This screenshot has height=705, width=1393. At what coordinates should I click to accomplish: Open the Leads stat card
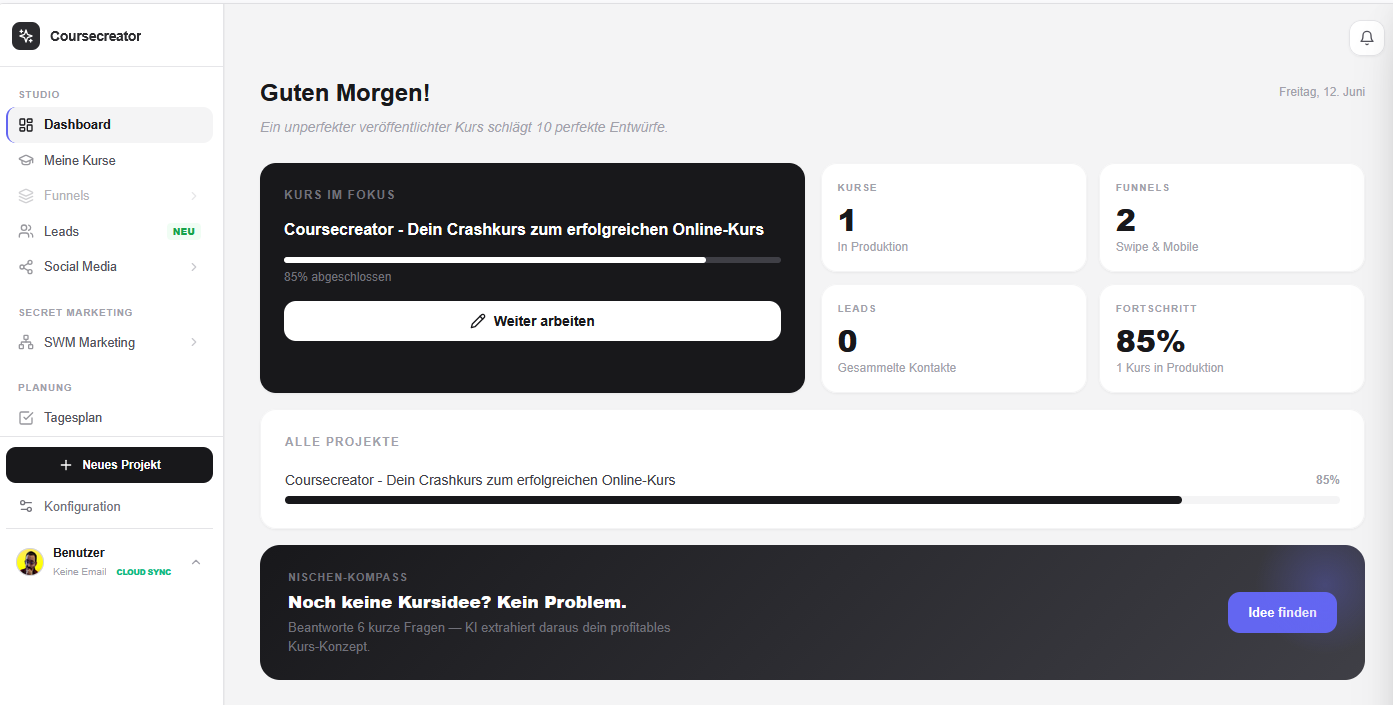pos(954,338)
